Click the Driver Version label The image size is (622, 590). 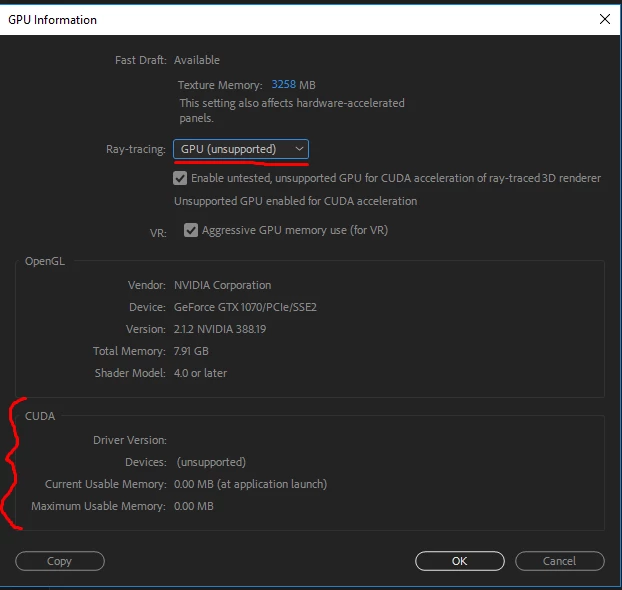click(x=130, y=440)
